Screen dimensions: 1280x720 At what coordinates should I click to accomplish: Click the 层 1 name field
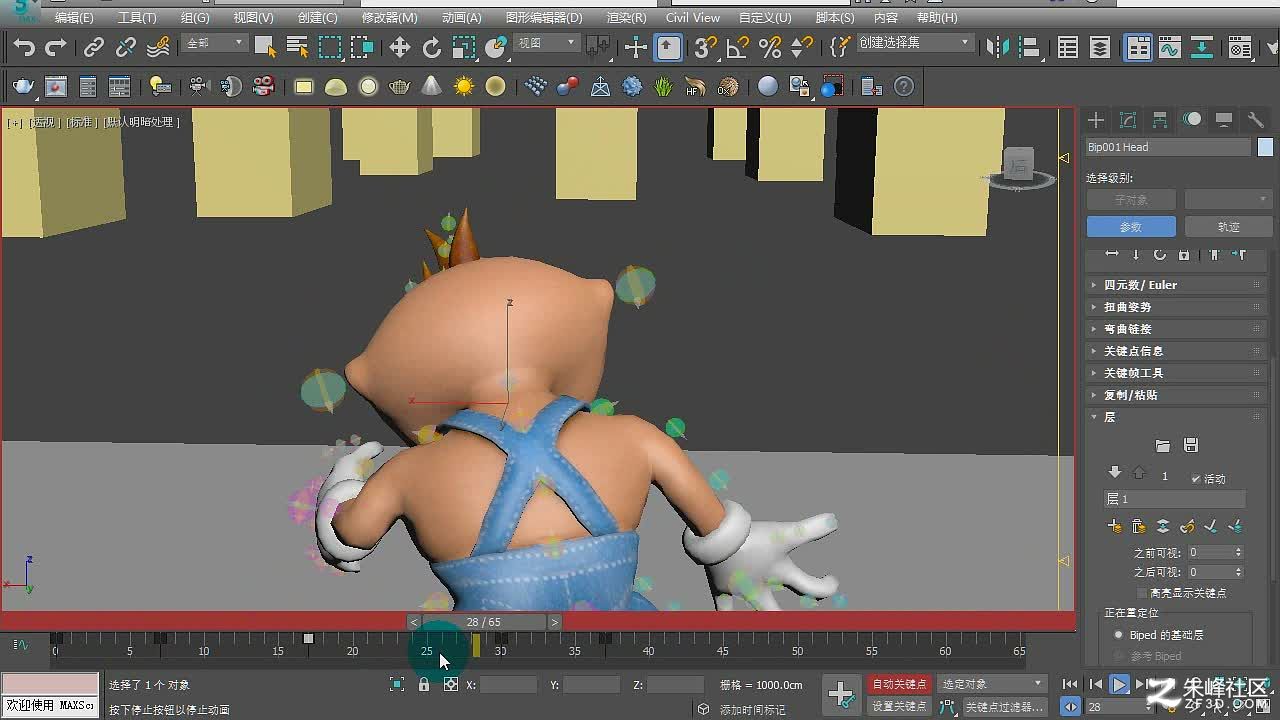[1175, 499]
